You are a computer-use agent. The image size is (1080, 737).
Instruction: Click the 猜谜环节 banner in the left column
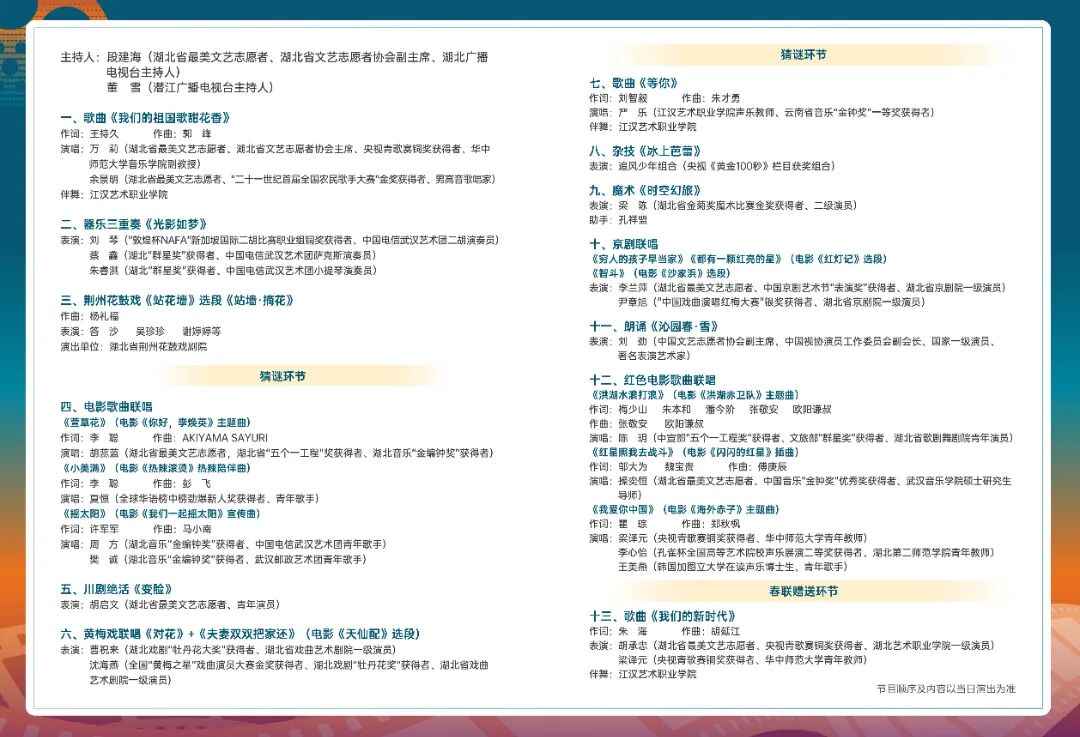pyautogui.click(x=283, y=377)
